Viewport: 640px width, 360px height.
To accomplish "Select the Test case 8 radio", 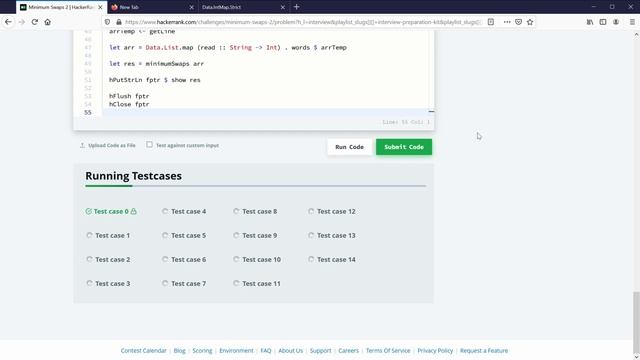I will [x=236, y=211].
